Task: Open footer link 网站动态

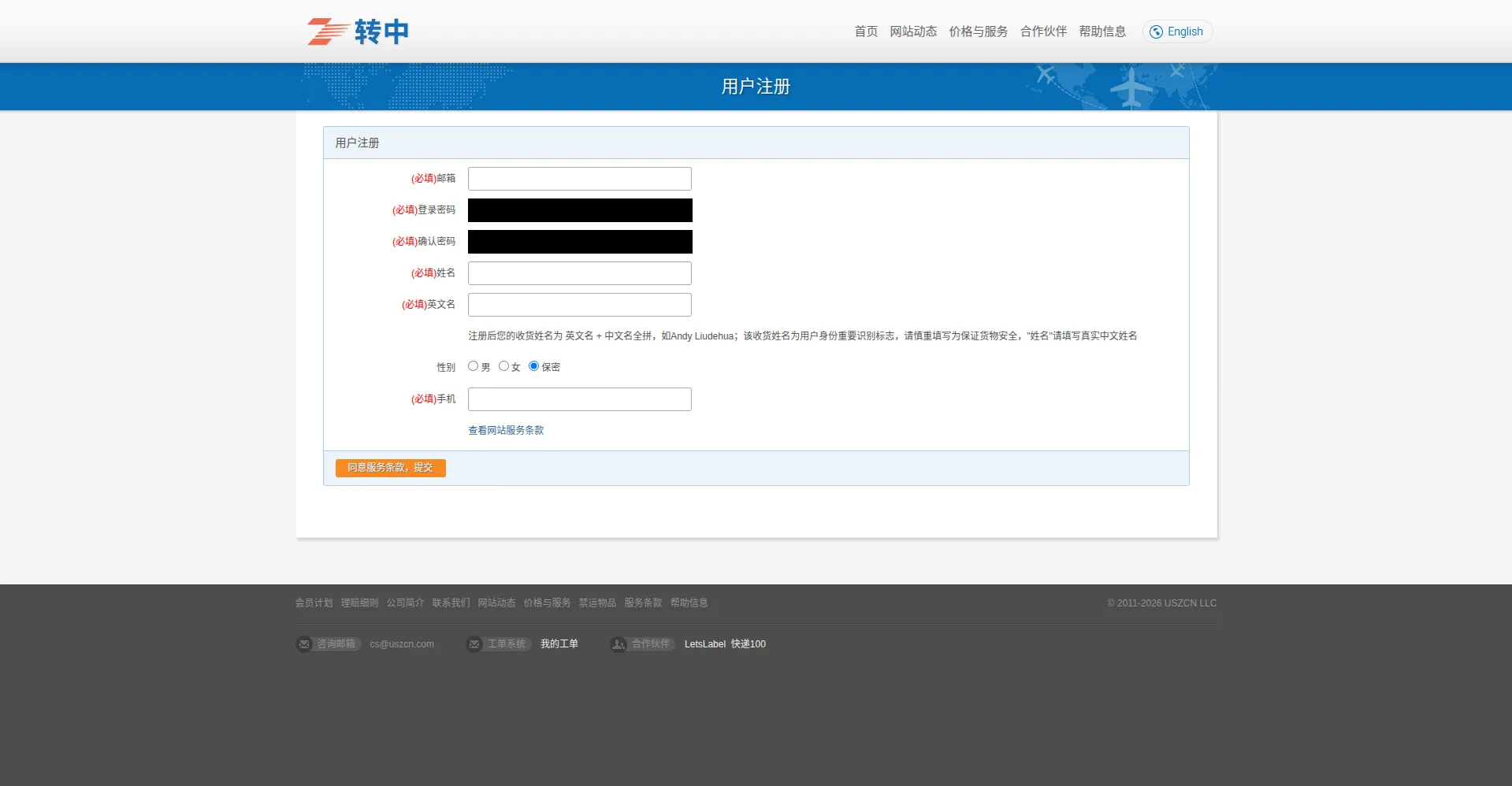Action: 496,603
